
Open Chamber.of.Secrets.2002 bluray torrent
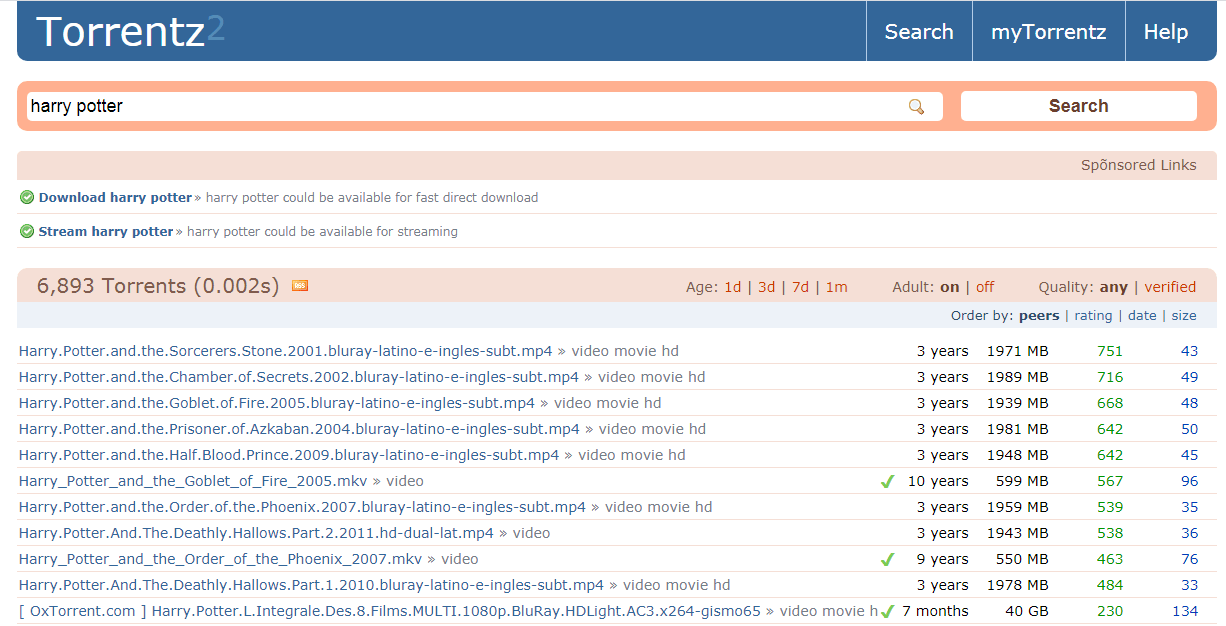pos(299,377)
